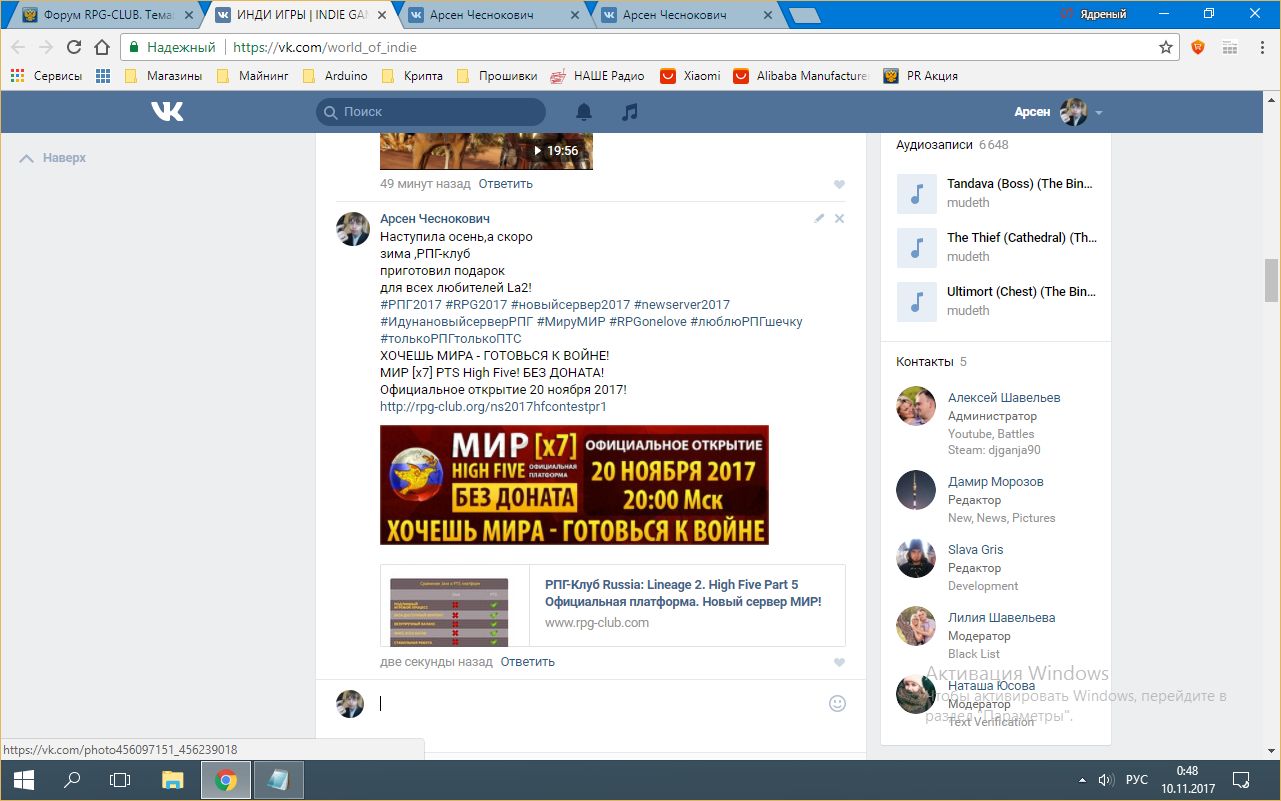Screen dimensions: 1281x801
Task: Open Windows Start menu
Action: tap(23, 780)
